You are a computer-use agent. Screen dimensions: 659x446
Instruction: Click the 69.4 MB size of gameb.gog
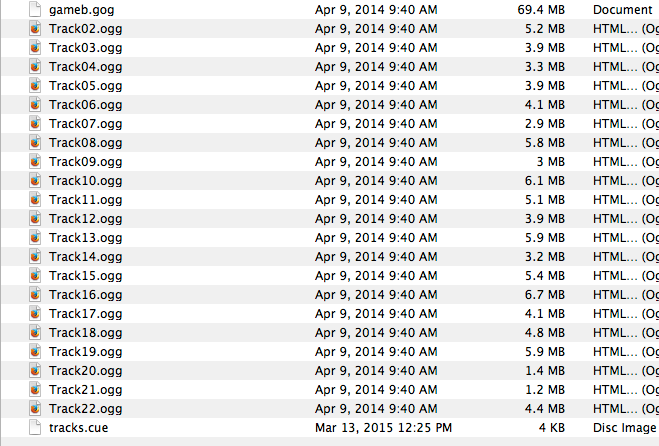pos(541,9)
